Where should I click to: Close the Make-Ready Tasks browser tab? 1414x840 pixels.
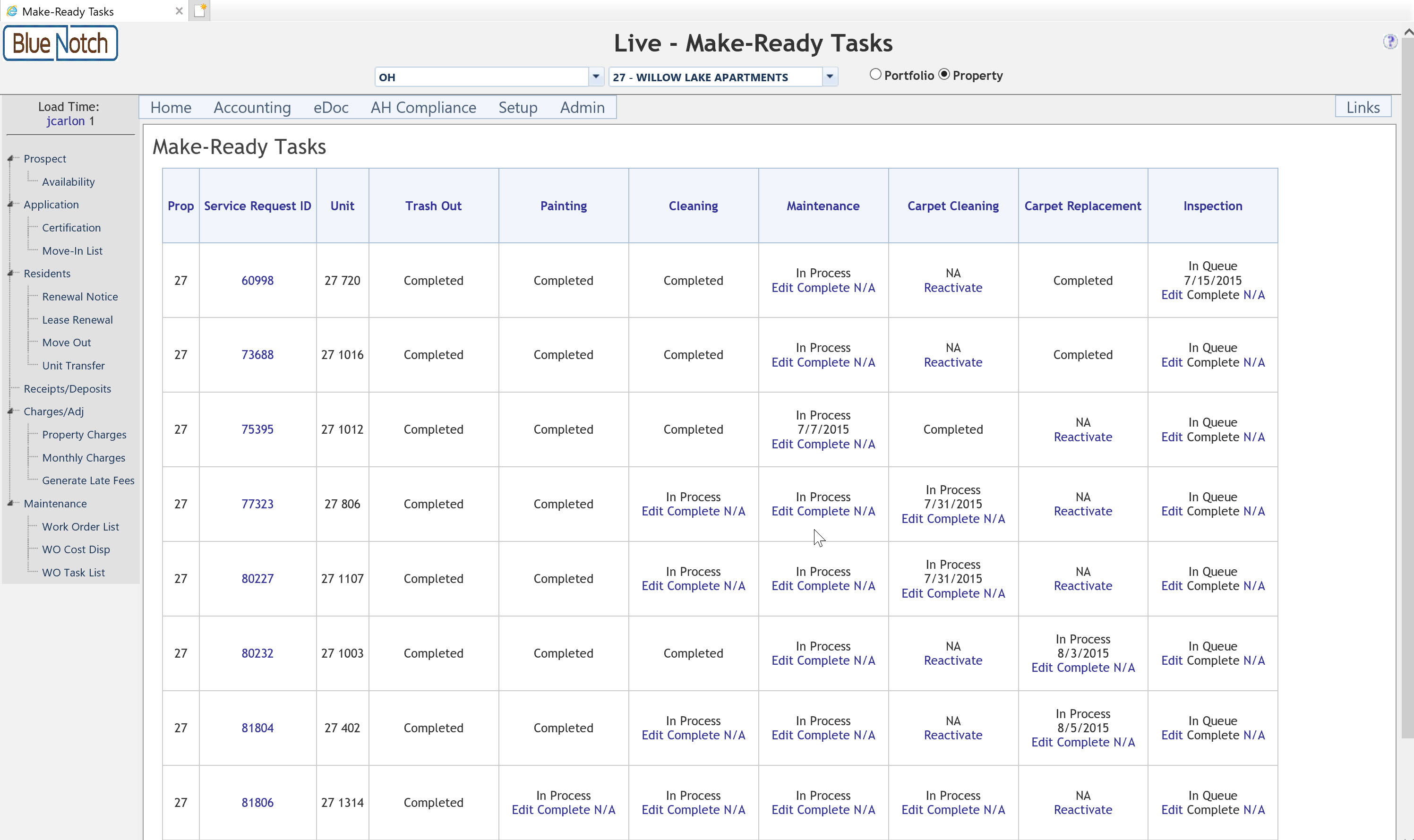(x=179, y=11)
